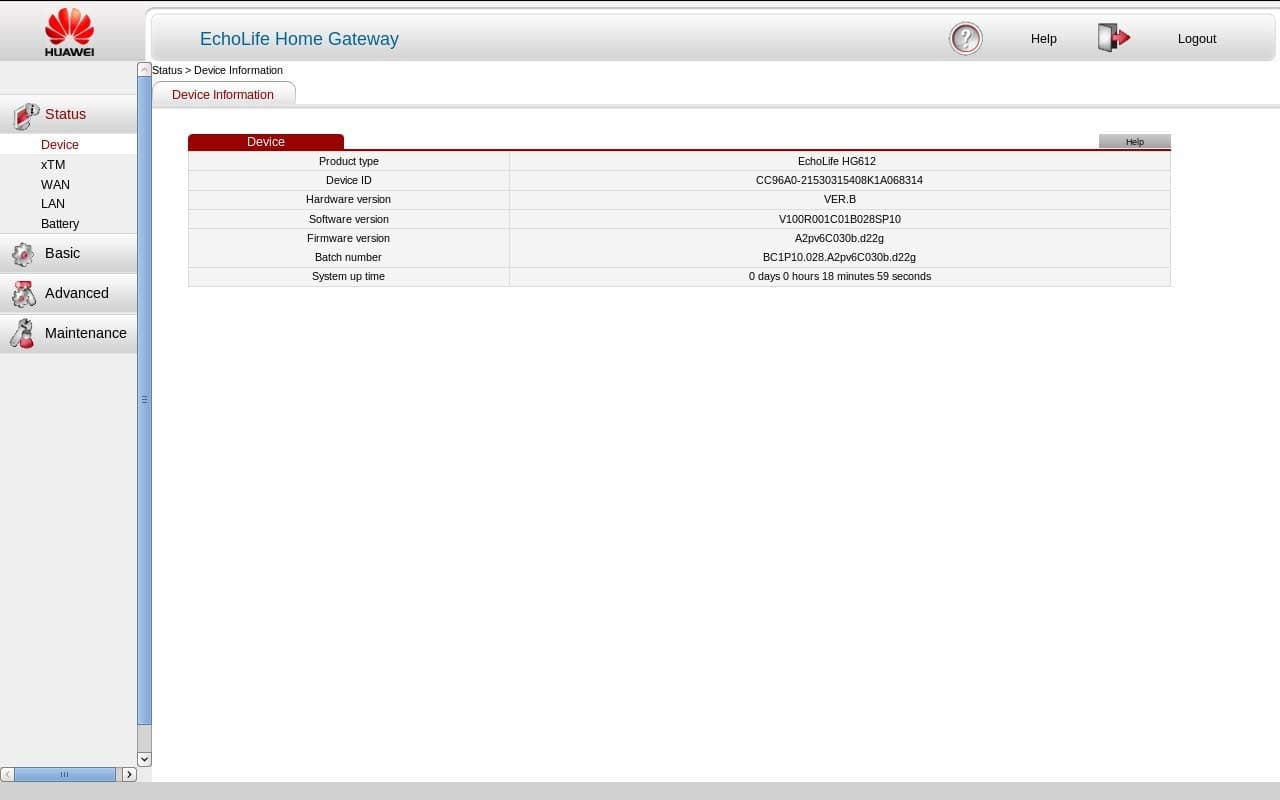Click the logout door icon
1280x800 pixels.
[x=1113, y=38]
